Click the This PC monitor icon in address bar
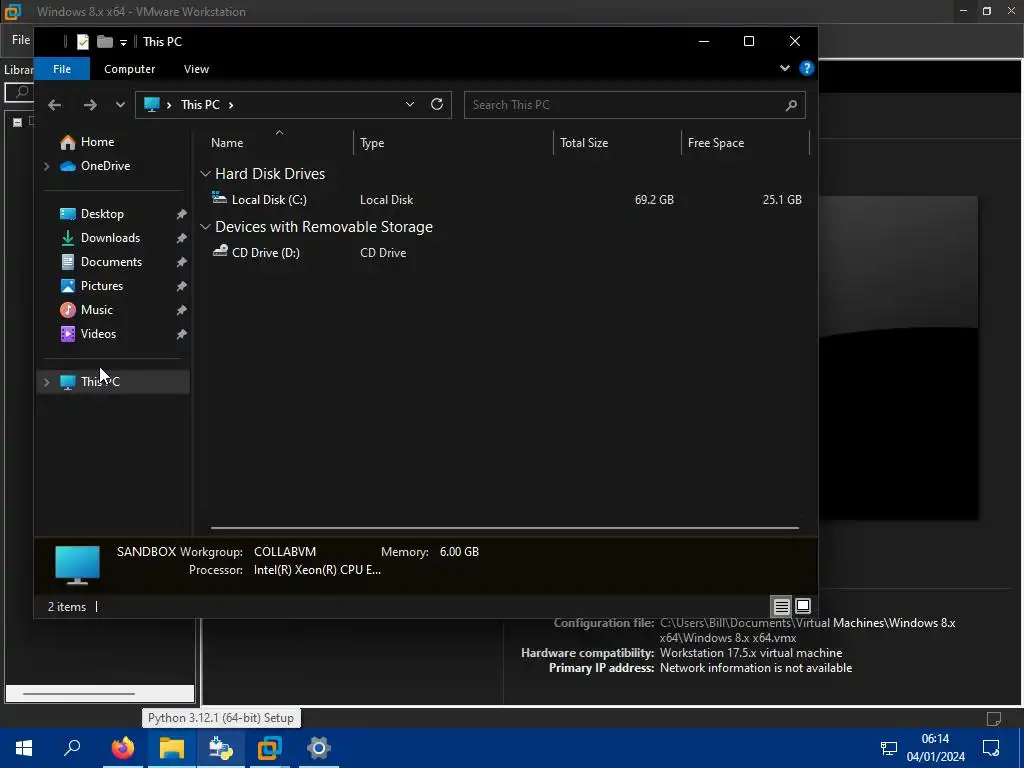Screen dimensions: 1024x768 point(152,104)
